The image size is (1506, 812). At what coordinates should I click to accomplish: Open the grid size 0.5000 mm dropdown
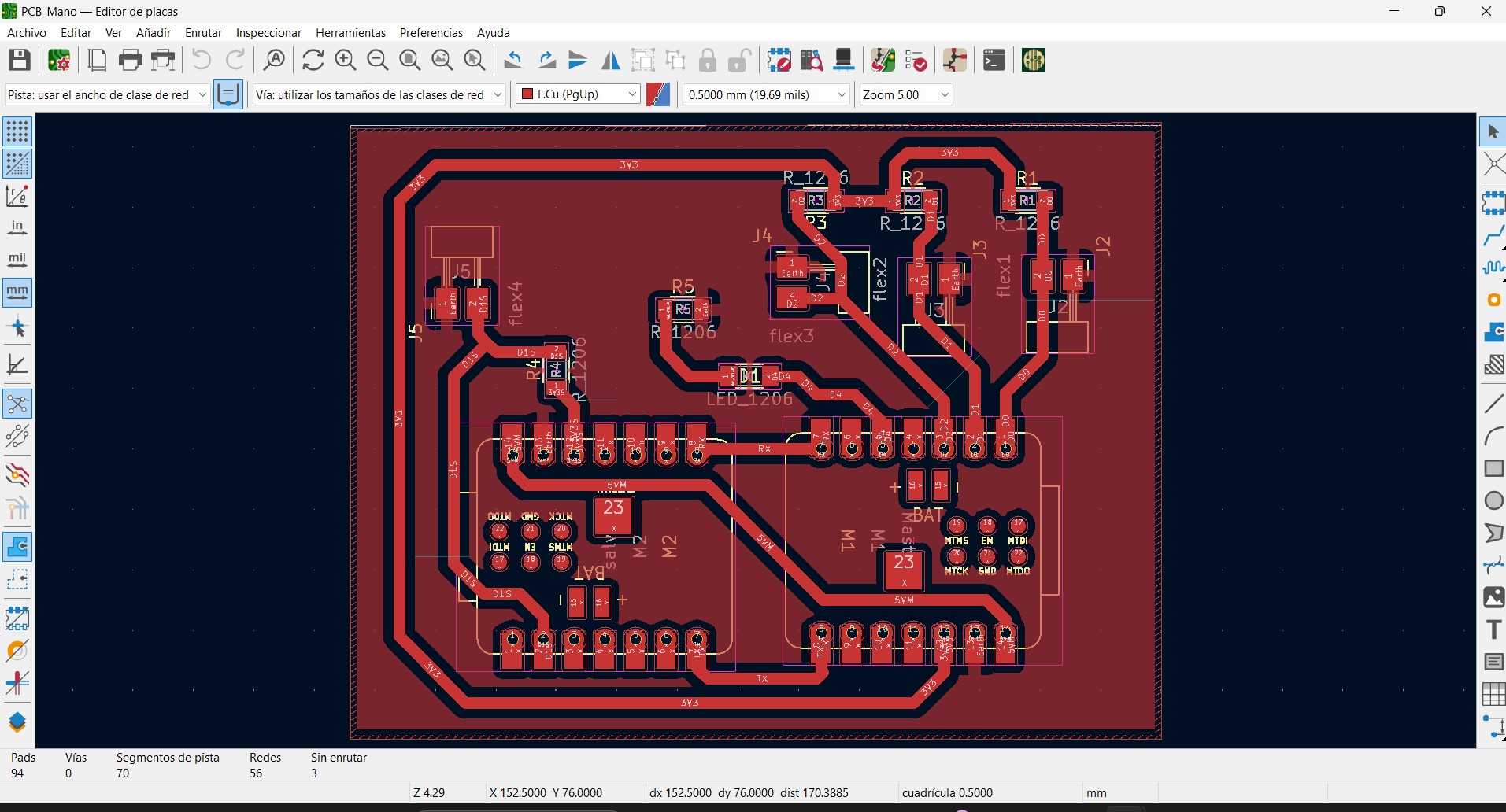766,94
